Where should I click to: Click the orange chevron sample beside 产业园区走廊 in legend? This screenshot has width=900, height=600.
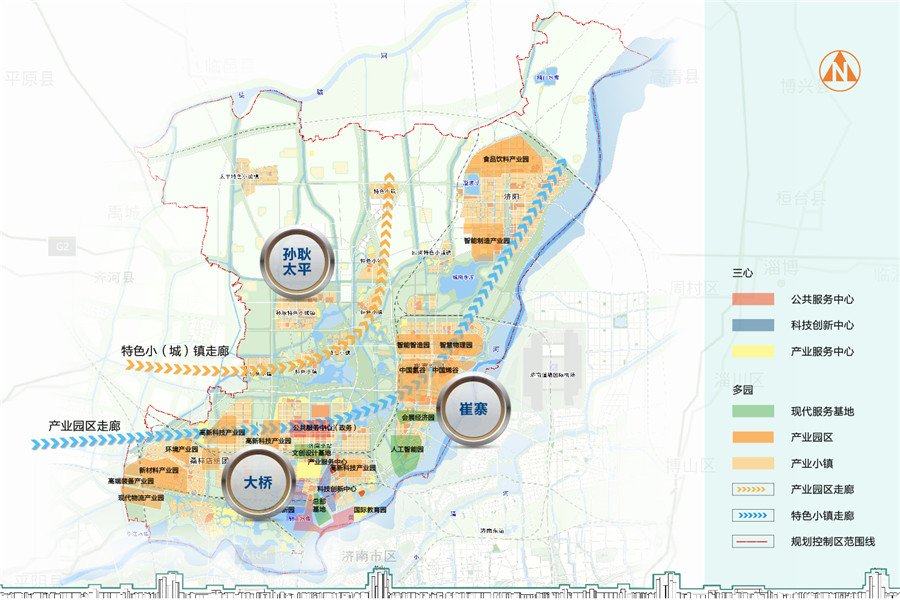tap(753, 489)
